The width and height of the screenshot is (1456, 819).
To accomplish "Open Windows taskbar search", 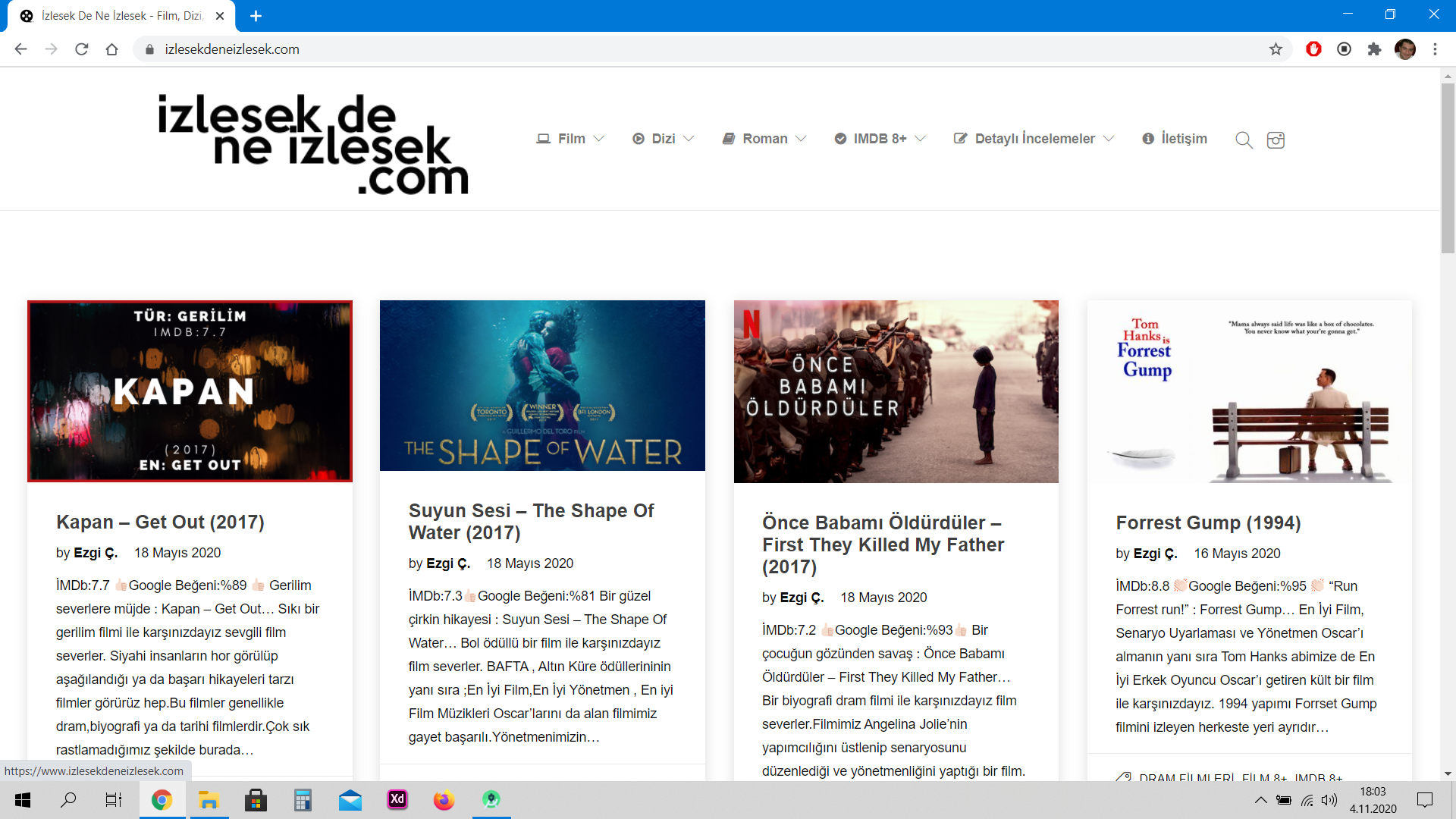I will tap(68, 800).
